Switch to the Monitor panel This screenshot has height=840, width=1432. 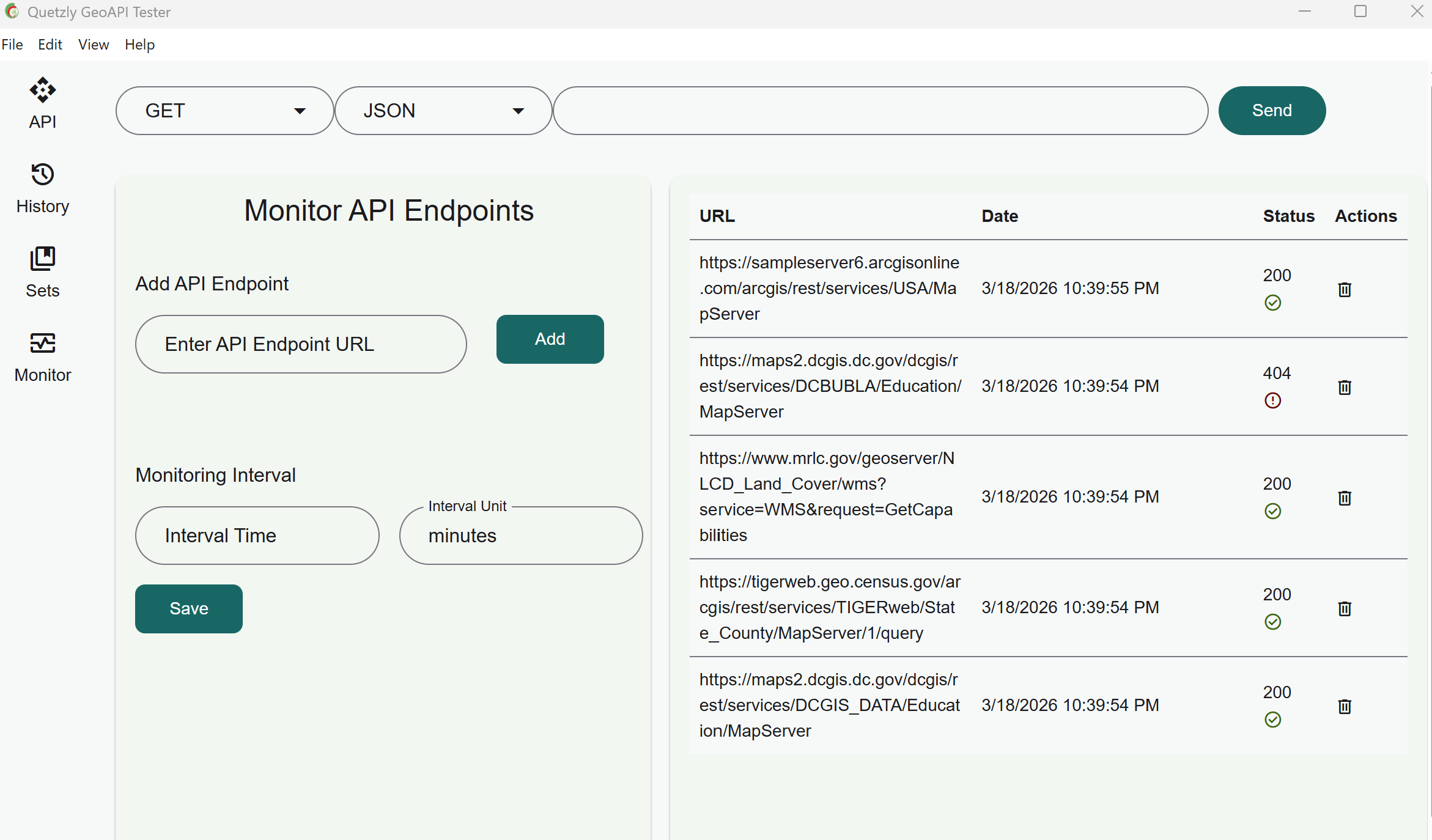point(42,356)
